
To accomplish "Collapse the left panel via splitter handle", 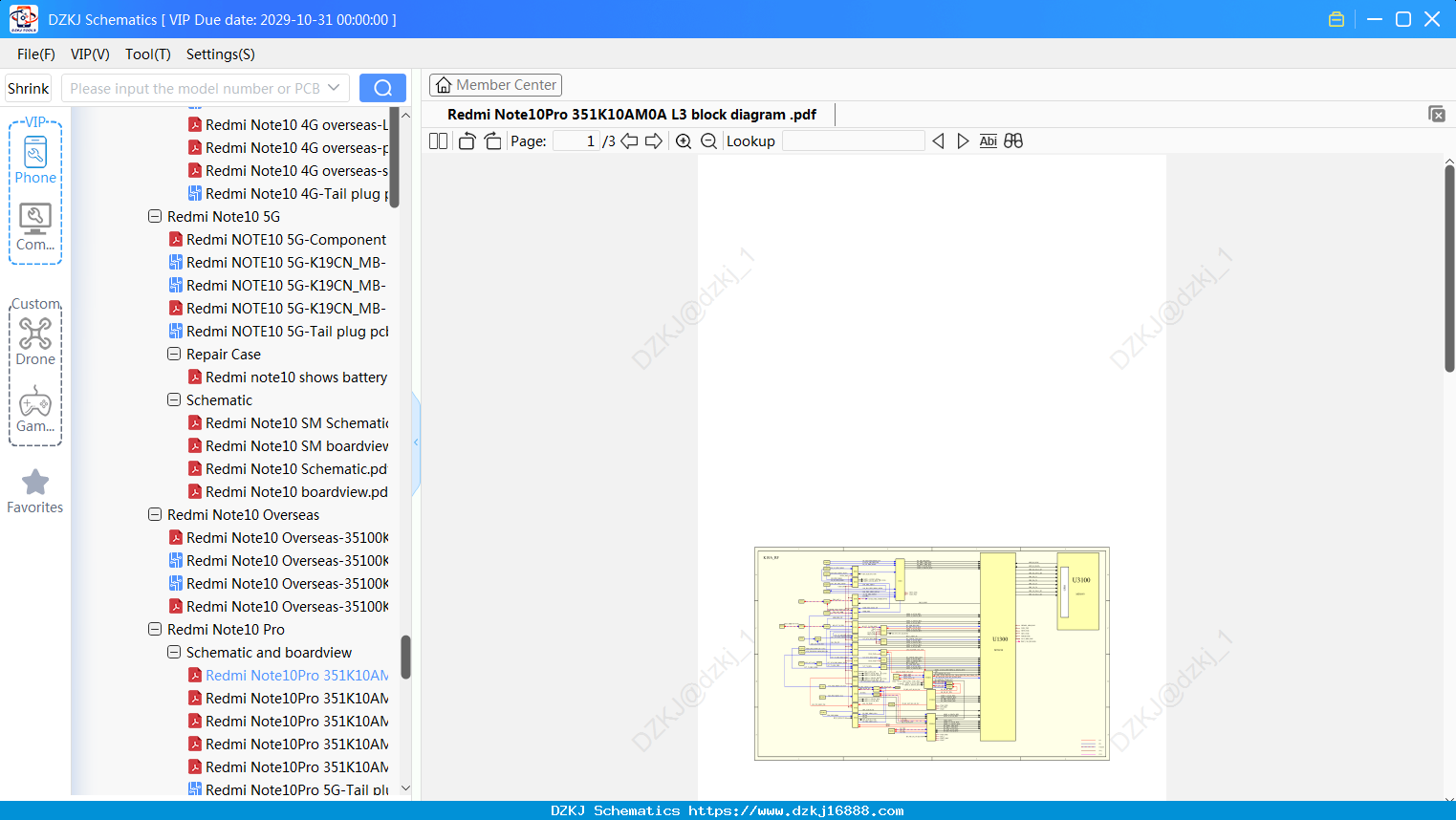I will click(416, 442).
